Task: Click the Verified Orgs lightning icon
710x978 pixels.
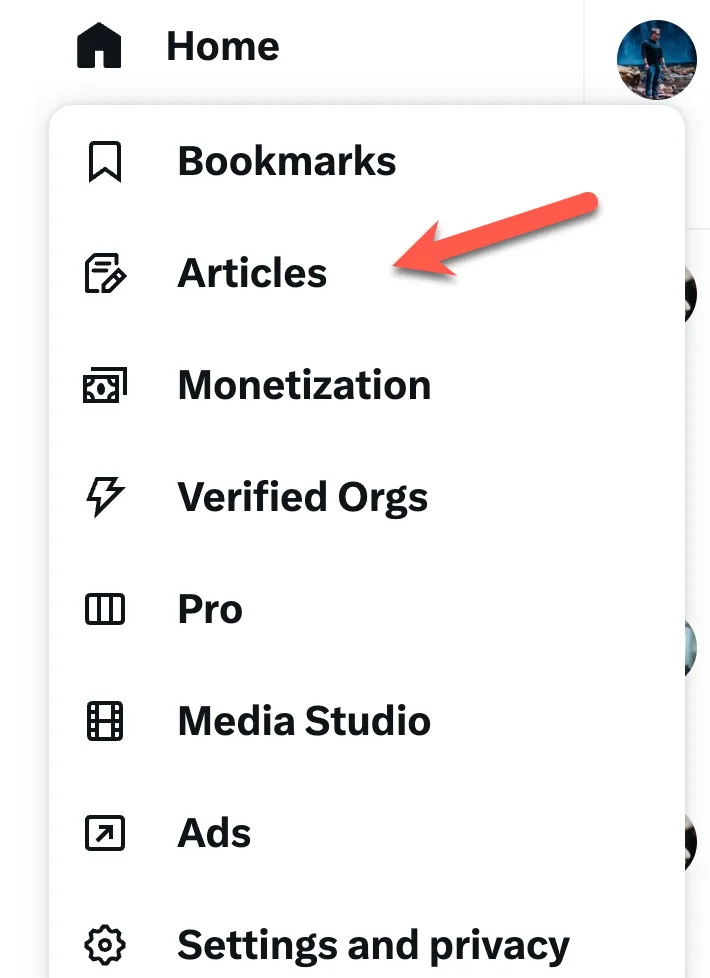Action: 105,498
